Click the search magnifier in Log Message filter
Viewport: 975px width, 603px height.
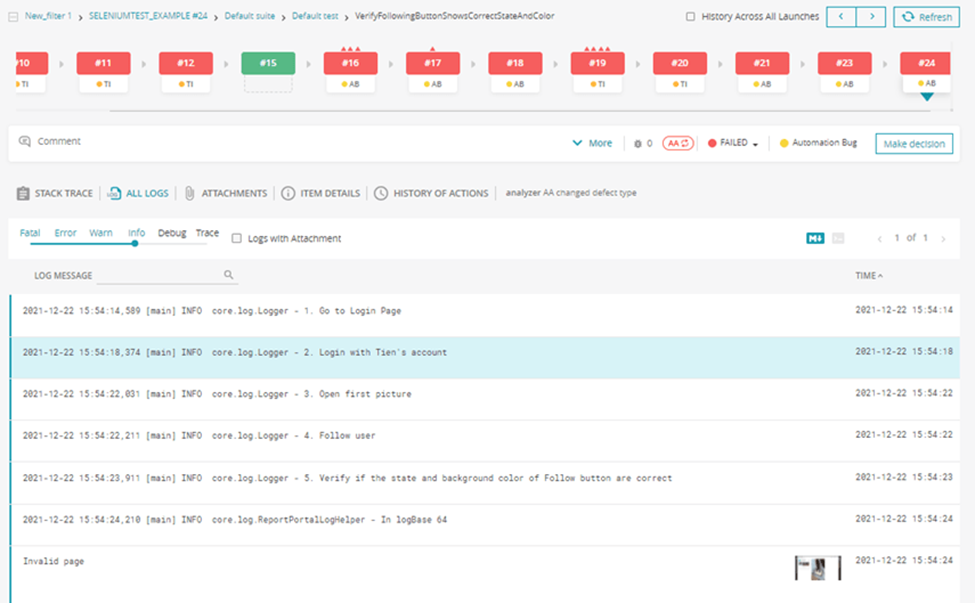229,275
